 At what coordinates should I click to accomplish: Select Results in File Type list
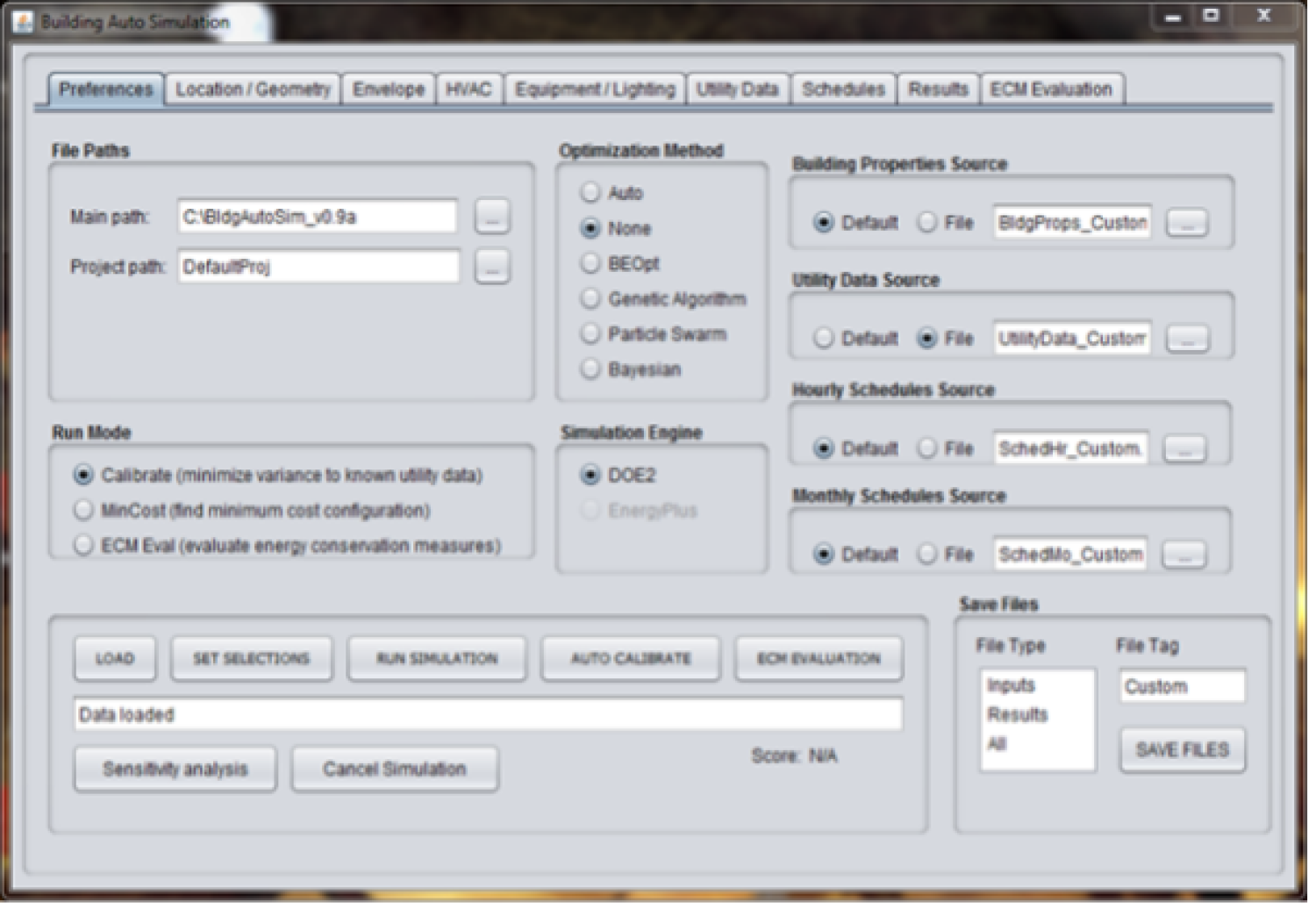(1038, 715)
